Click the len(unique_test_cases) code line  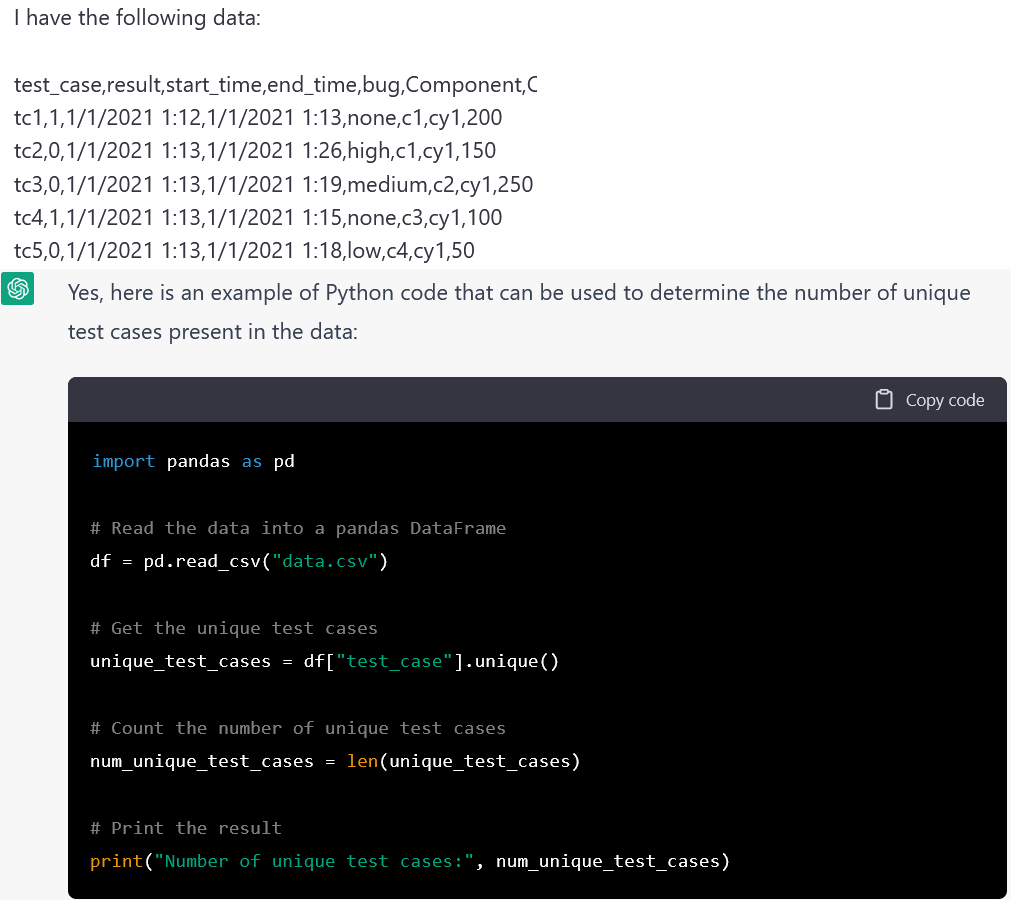pos(335,761)
